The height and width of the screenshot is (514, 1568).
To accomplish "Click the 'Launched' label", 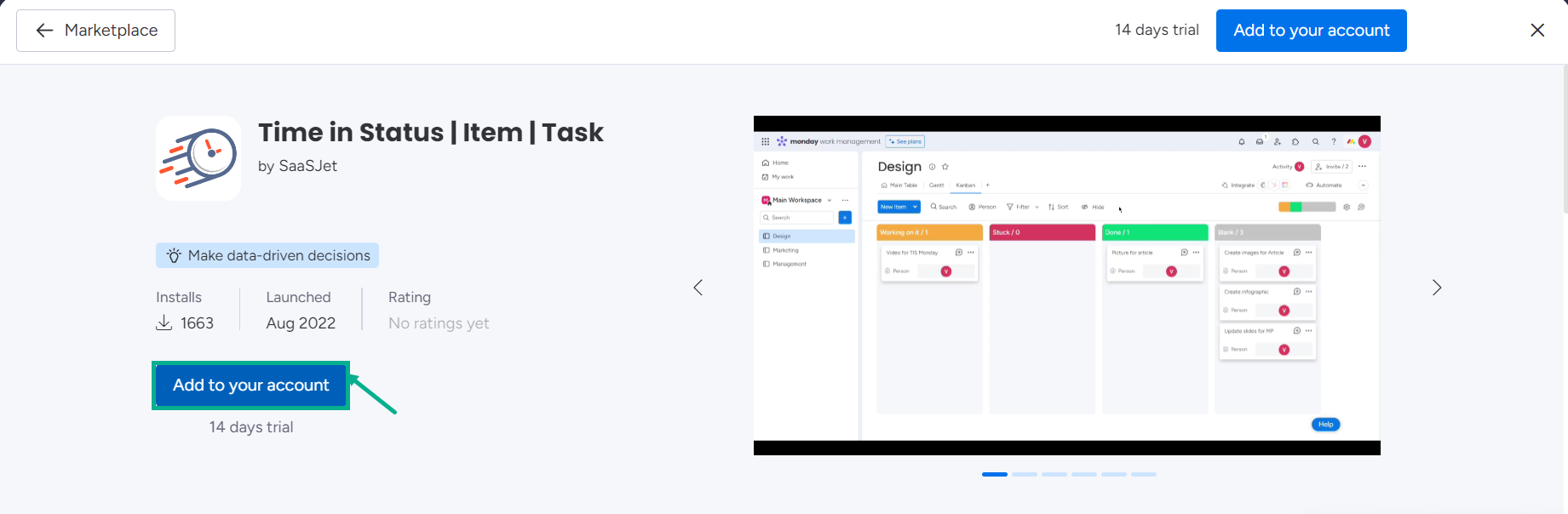I will (x=298, y=297).
